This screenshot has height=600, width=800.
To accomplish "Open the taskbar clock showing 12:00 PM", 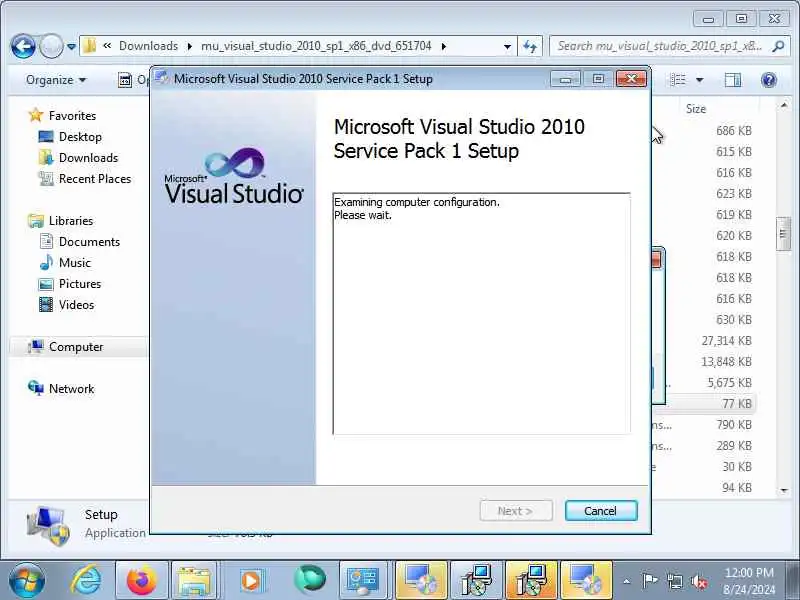I will (748, 581).
